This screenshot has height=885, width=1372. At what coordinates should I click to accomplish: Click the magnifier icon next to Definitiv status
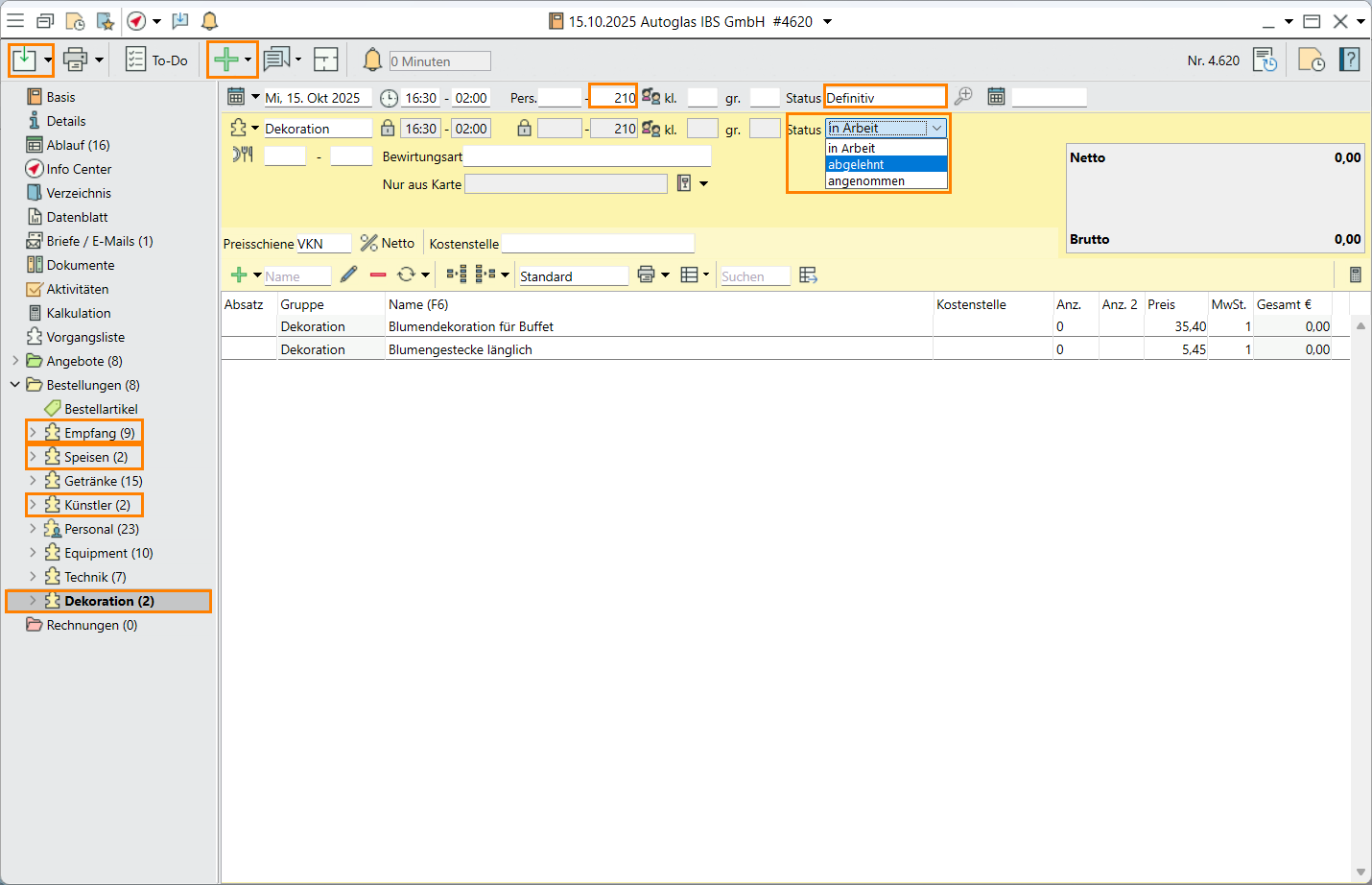click(963, 97)
